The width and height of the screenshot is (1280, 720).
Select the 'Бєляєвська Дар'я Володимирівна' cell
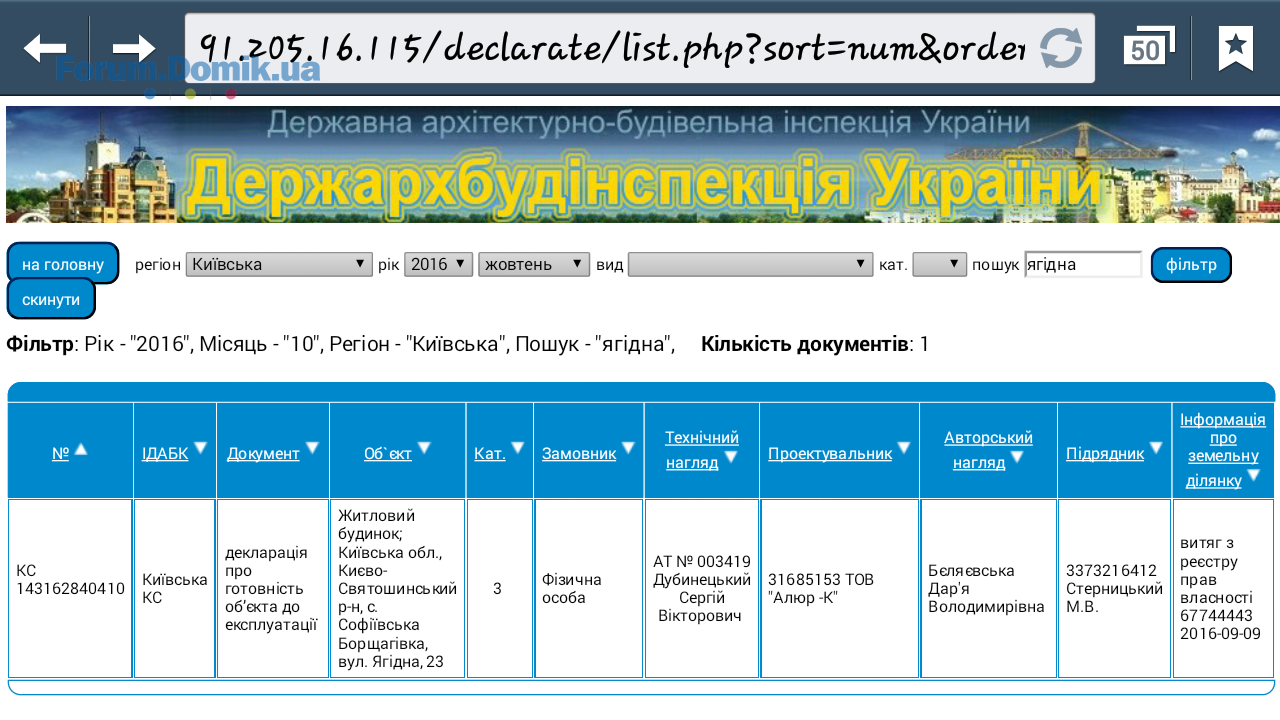(989, 589)
